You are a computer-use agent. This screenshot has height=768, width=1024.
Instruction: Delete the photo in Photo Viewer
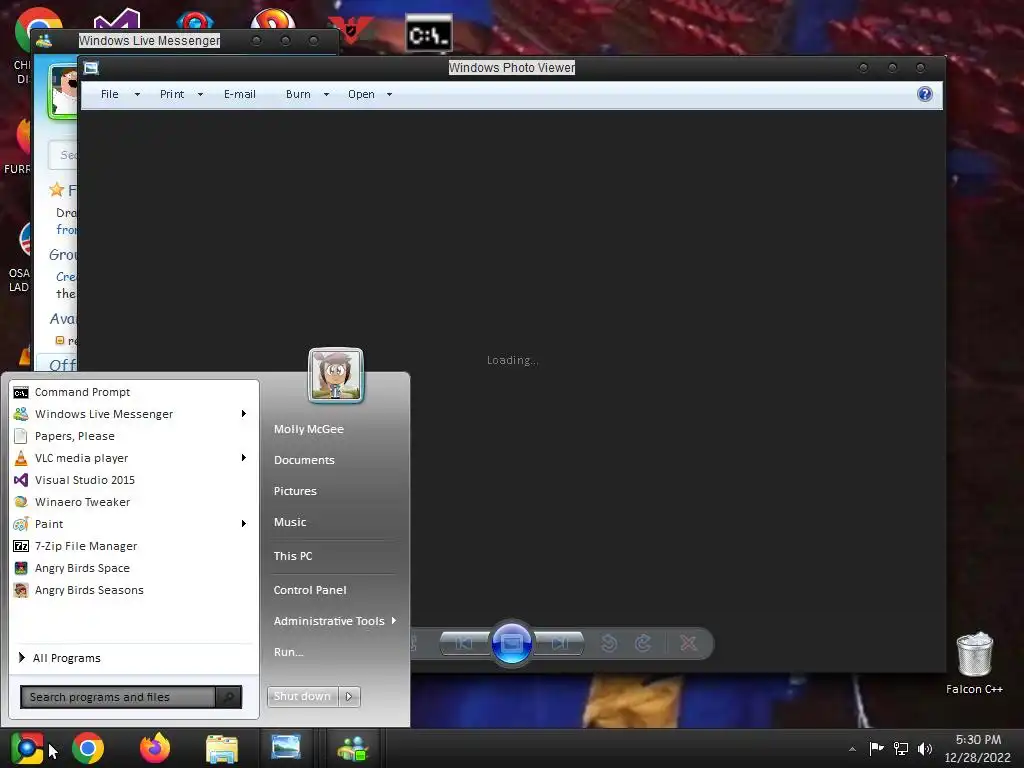coord(688,643)
